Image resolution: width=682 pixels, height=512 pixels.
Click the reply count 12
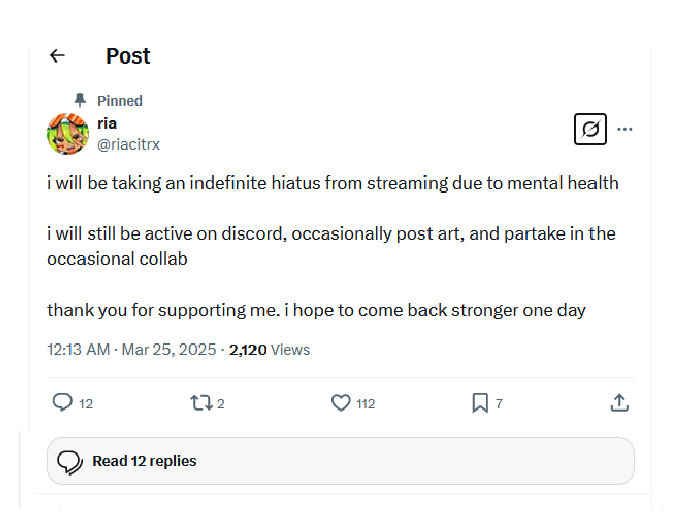[86, 403]
